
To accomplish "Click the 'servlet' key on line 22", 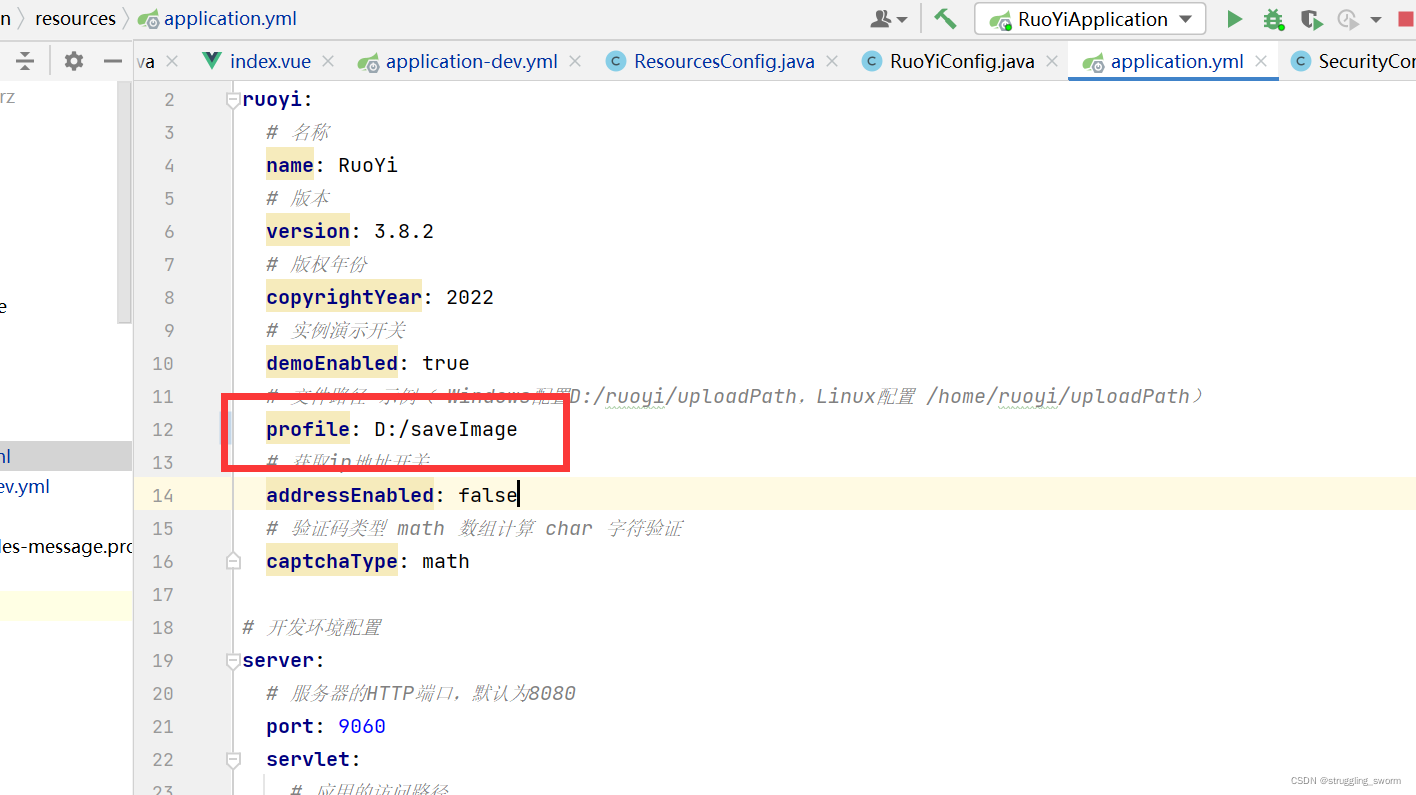I will coord(308,760).
